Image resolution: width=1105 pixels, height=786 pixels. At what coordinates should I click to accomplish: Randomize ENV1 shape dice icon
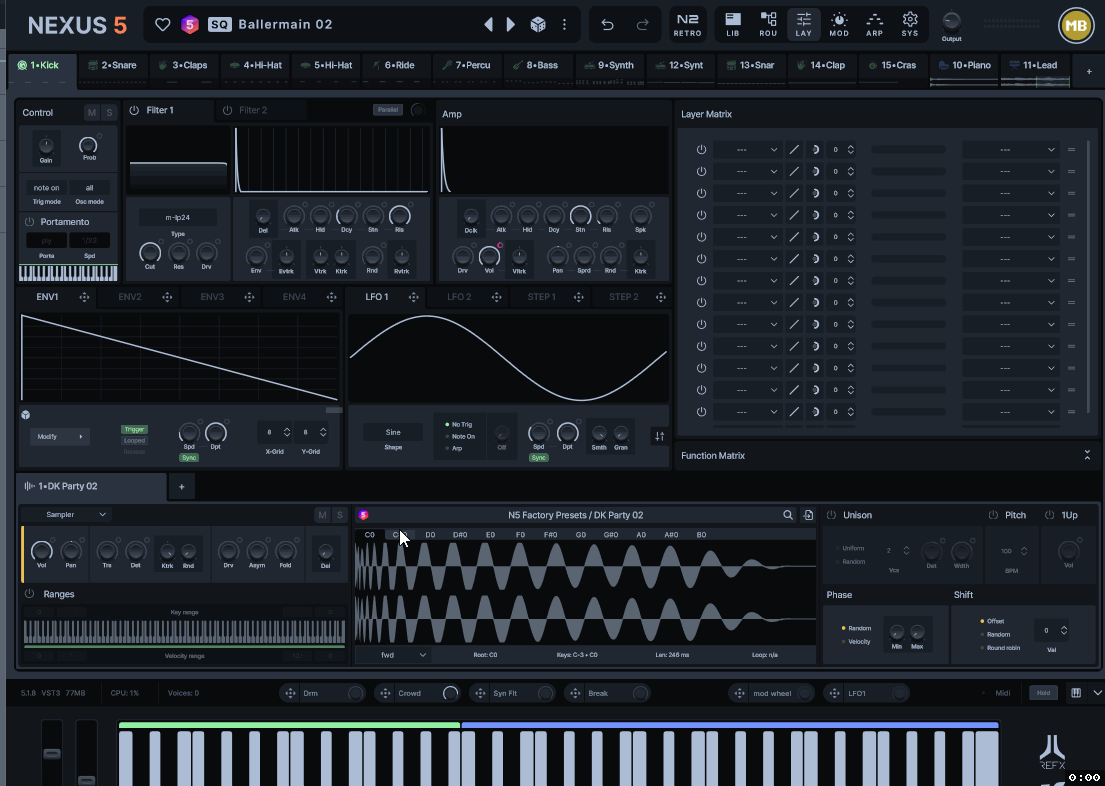pyautogui.click(x=26, y=415)
